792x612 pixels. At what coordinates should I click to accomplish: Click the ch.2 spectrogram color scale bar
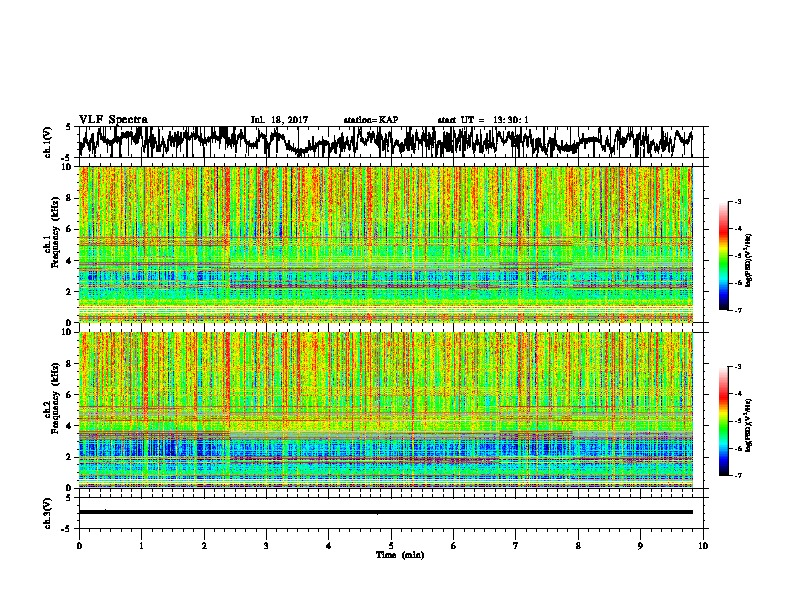[x=723, y=421]
